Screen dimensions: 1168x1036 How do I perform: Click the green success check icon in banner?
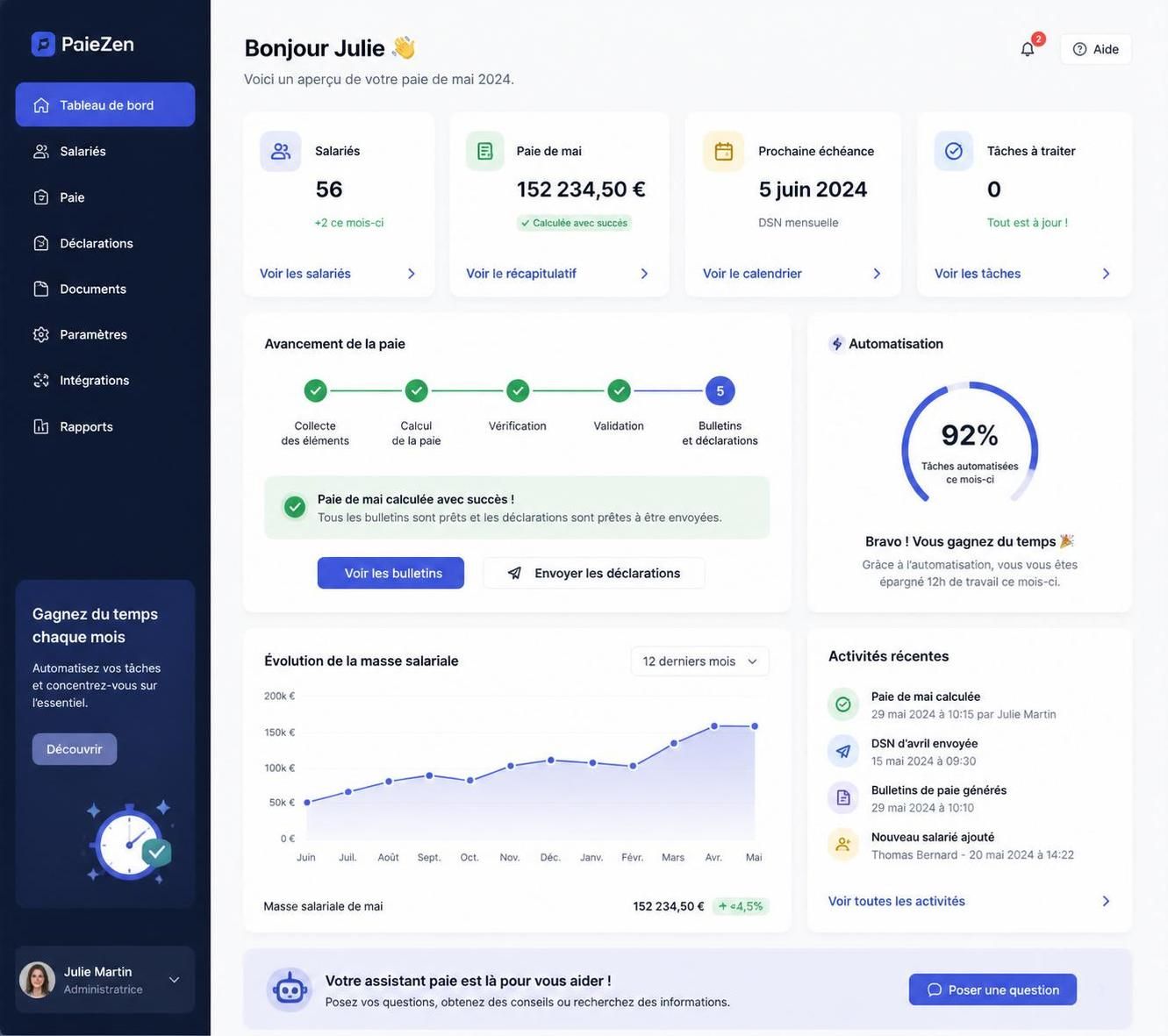tap(295, 507)
